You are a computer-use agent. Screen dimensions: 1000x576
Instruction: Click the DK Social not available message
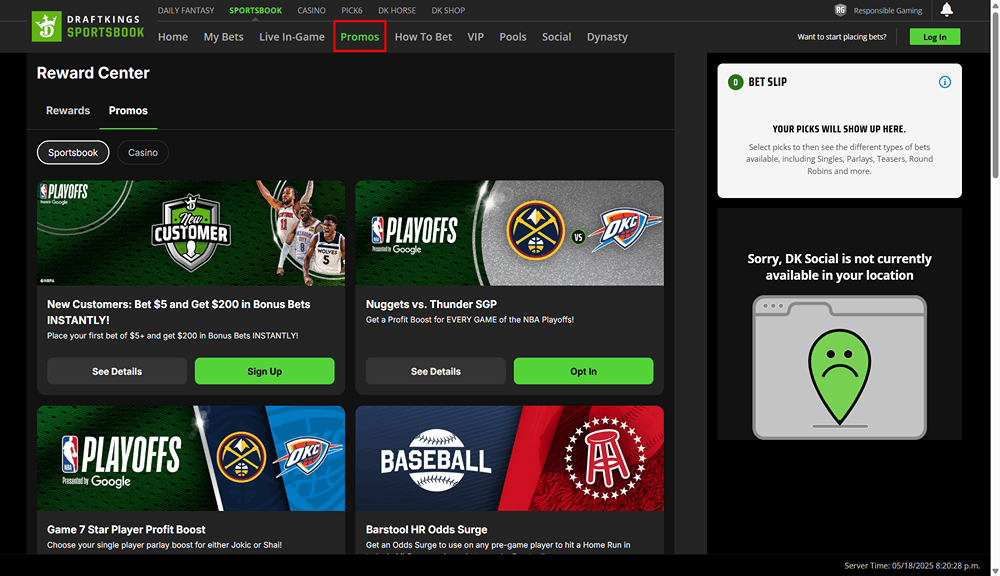[x=839, y=267]
